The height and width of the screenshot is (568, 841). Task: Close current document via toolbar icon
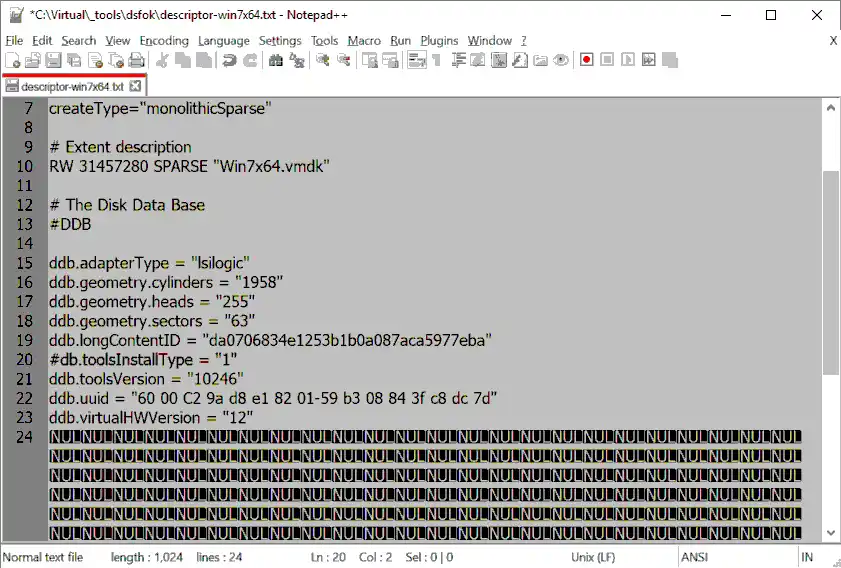click(95, 60)
